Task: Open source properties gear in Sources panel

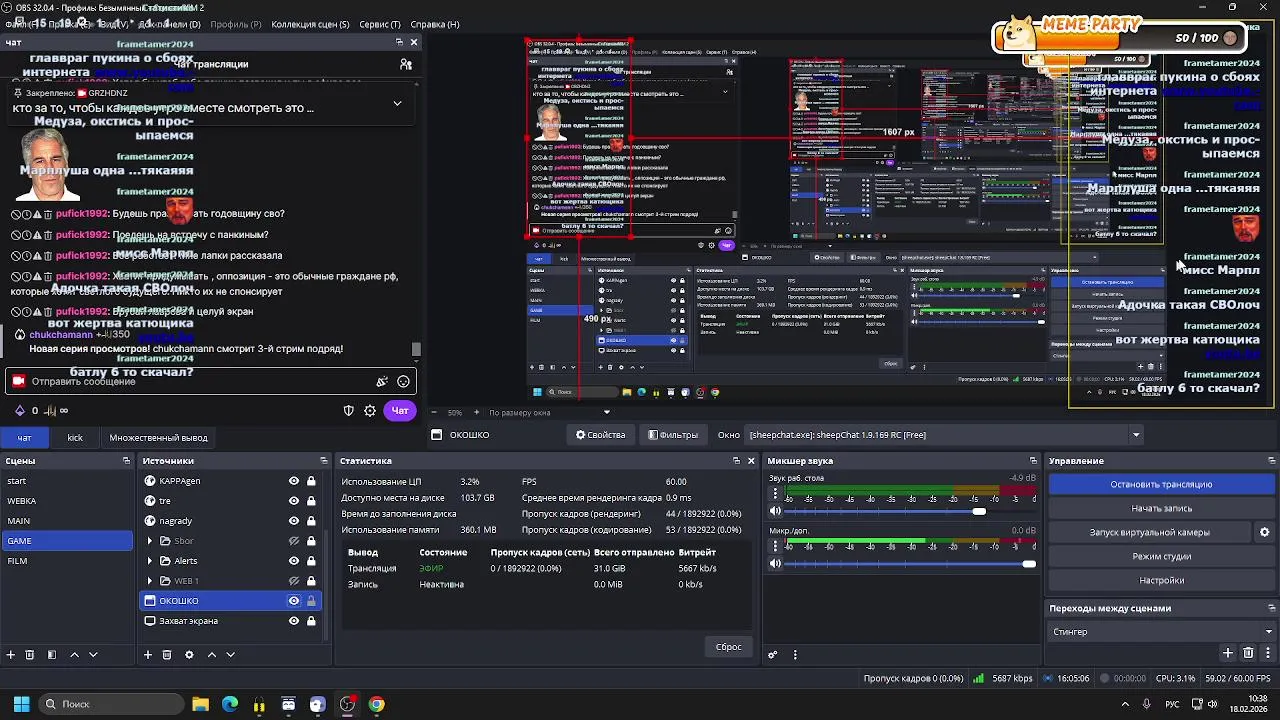Action: 189,654
